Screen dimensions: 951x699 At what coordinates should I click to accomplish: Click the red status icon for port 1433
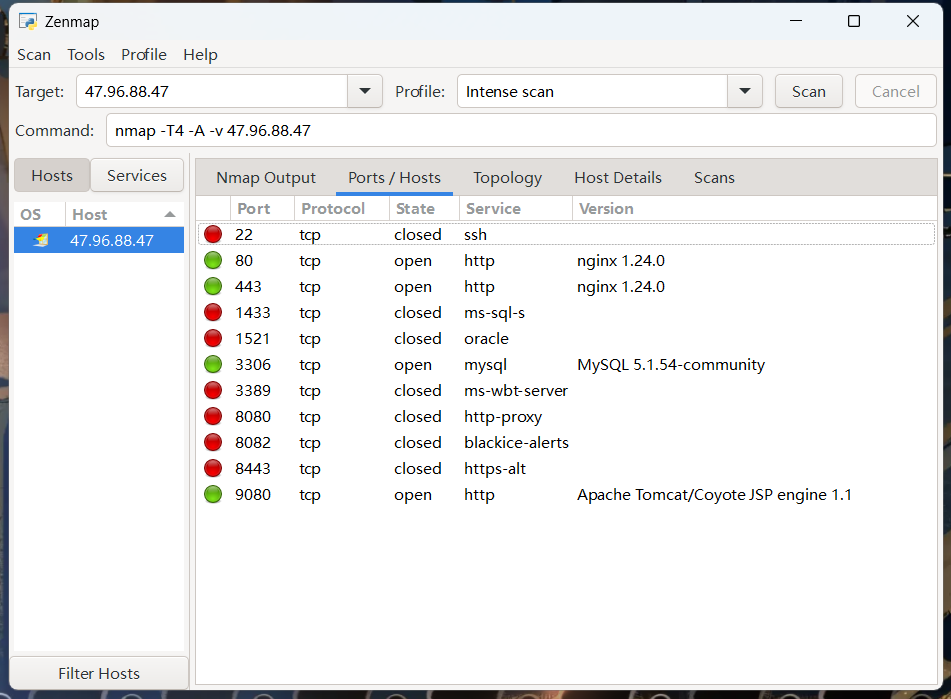213,313
